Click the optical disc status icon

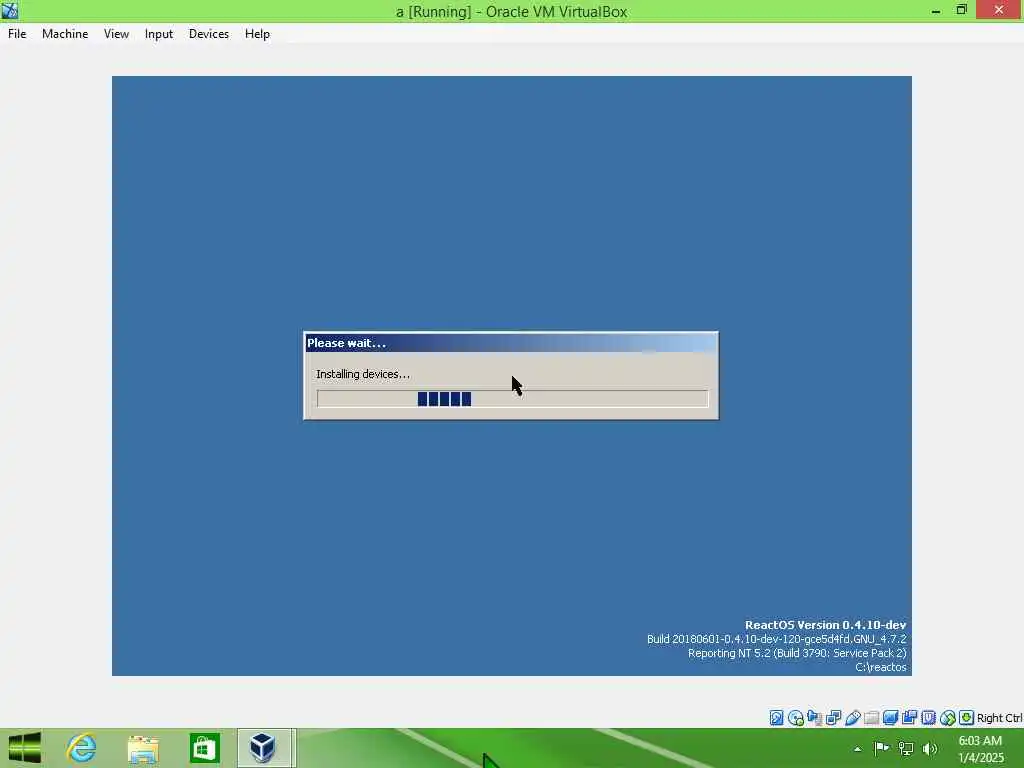(795, 718)
